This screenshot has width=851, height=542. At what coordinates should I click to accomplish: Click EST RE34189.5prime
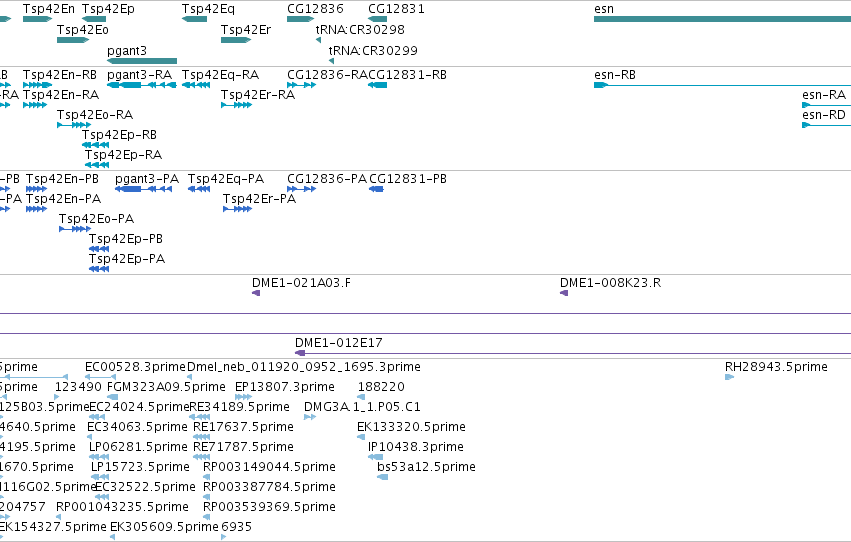[x=200, y=417]
